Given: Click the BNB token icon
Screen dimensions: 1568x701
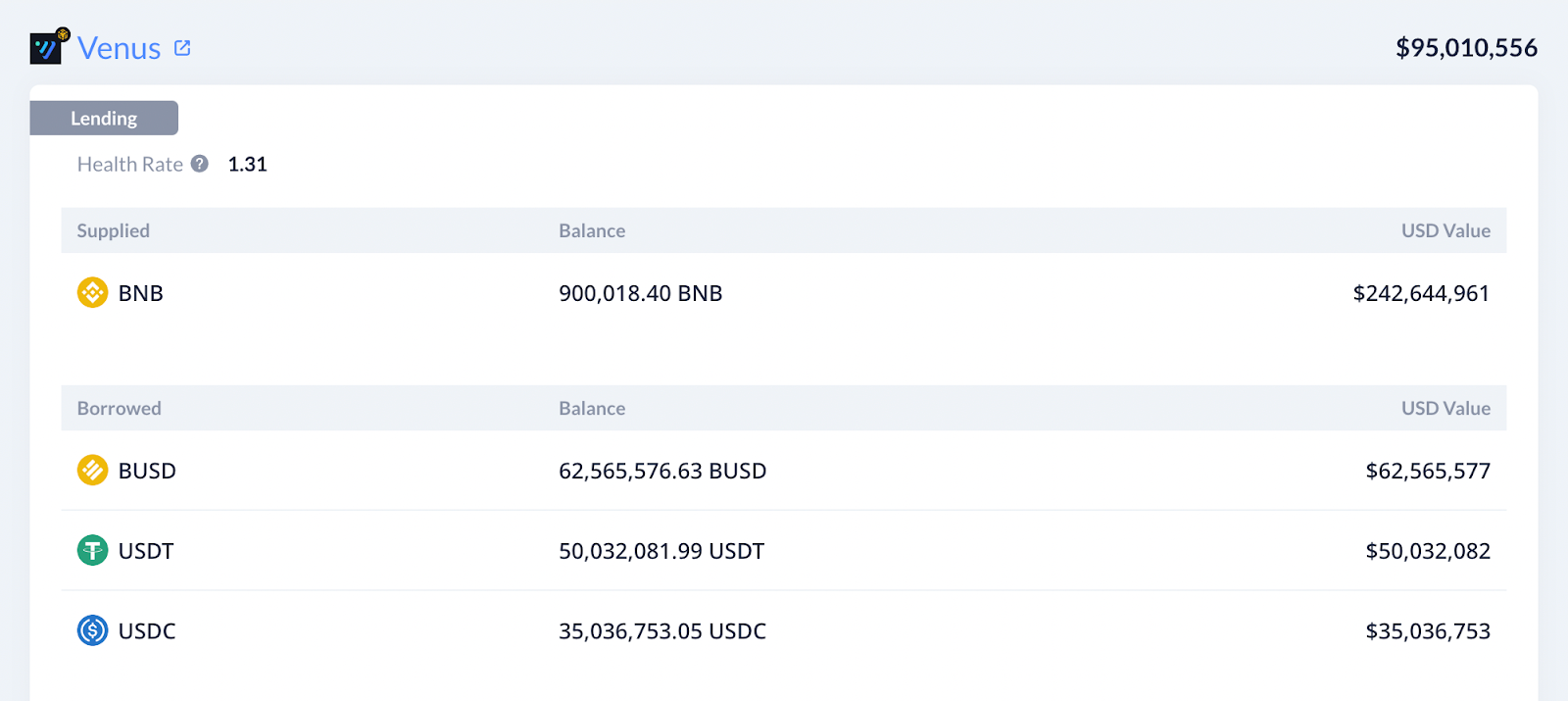Looking at the screenshot, I should [x=92, y=292].
